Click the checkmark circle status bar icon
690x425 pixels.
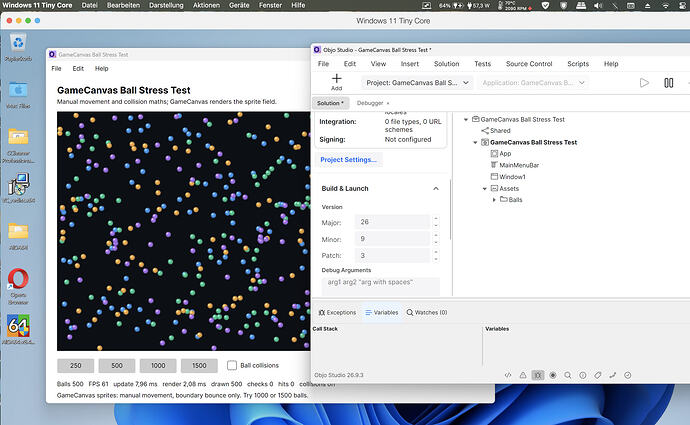(628, 375)
